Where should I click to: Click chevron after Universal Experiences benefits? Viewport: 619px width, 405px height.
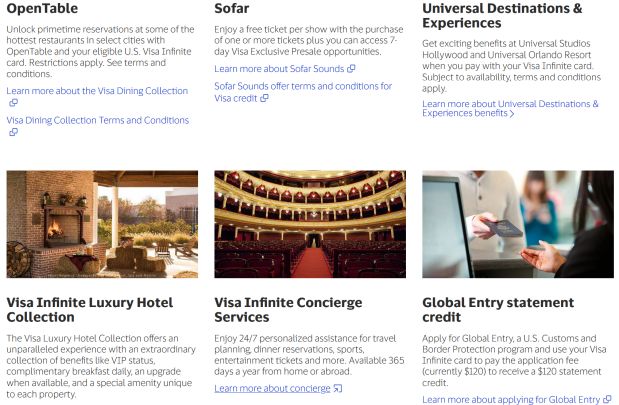pos(512,114)
